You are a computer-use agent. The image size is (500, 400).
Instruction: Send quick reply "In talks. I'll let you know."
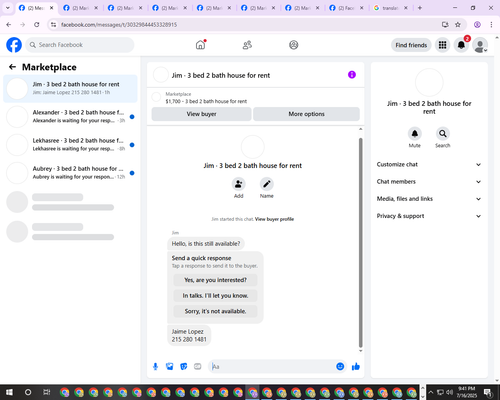(x=215, y=296)
